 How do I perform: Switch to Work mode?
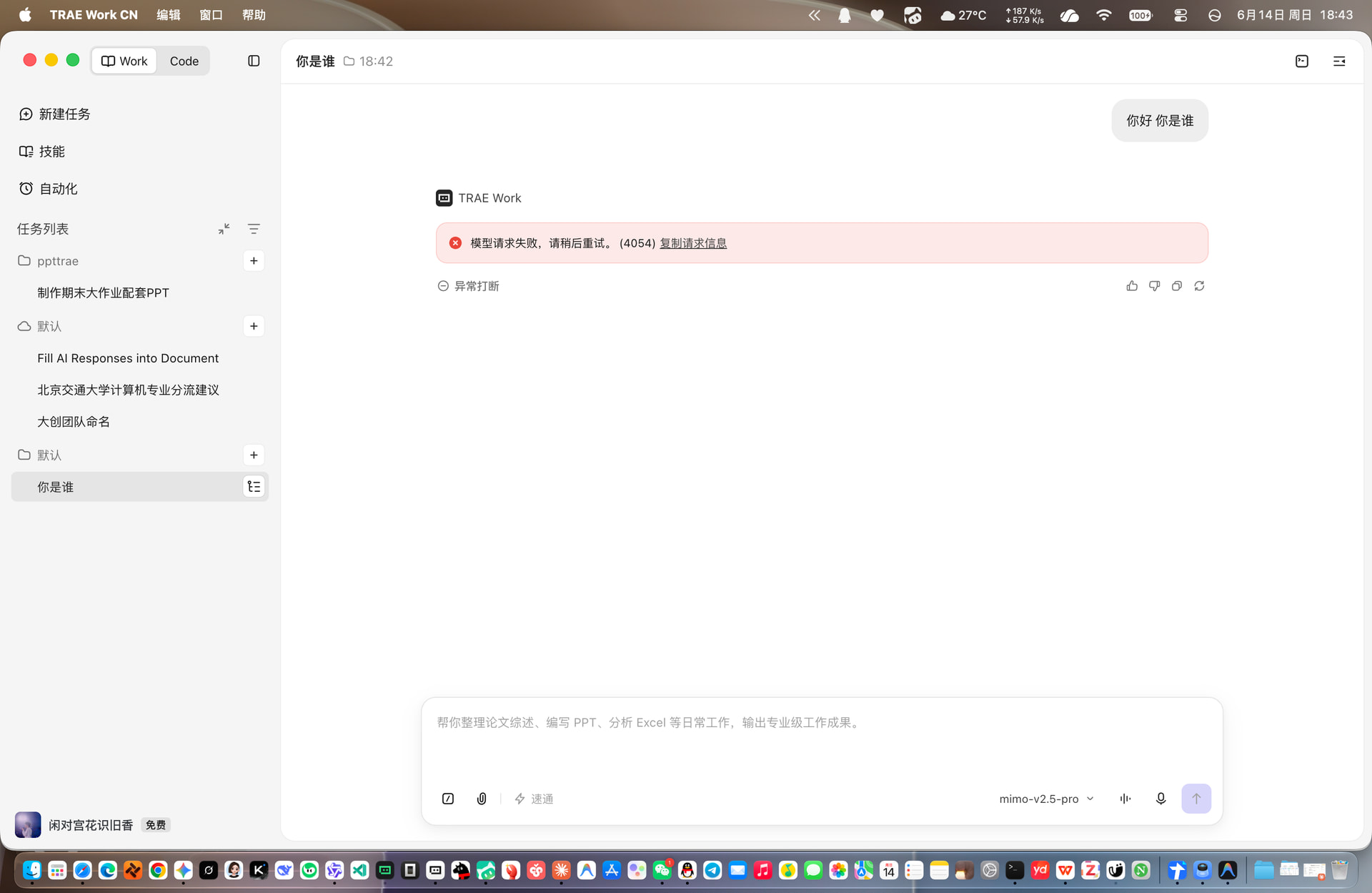pos(124,61)
